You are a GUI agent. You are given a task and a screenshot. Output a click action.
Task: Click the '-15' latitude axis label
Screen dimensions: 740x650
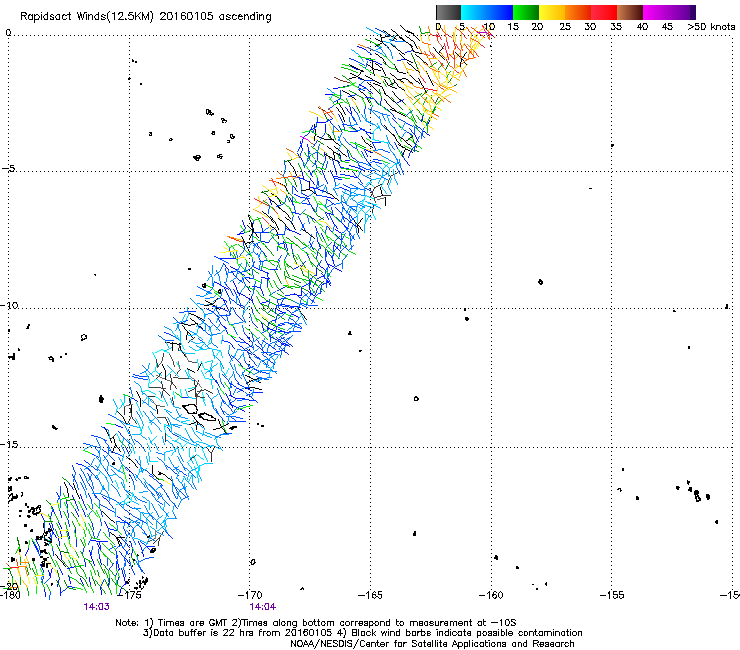coord(9,445)
